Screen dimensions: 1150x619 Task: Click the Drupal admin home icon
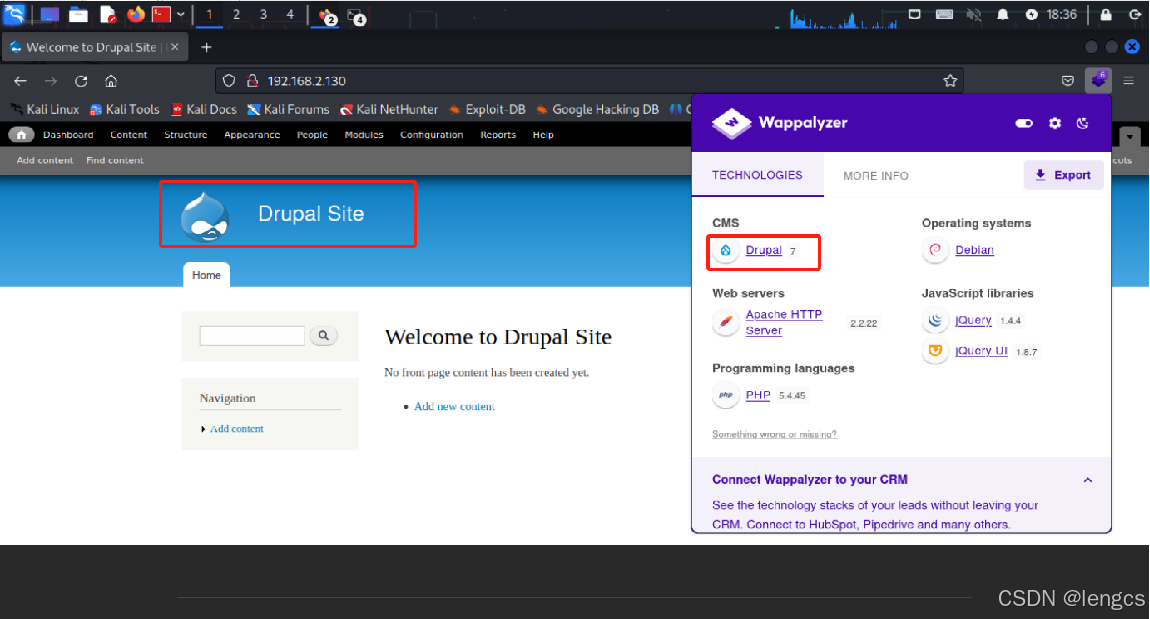coord(21,135)
